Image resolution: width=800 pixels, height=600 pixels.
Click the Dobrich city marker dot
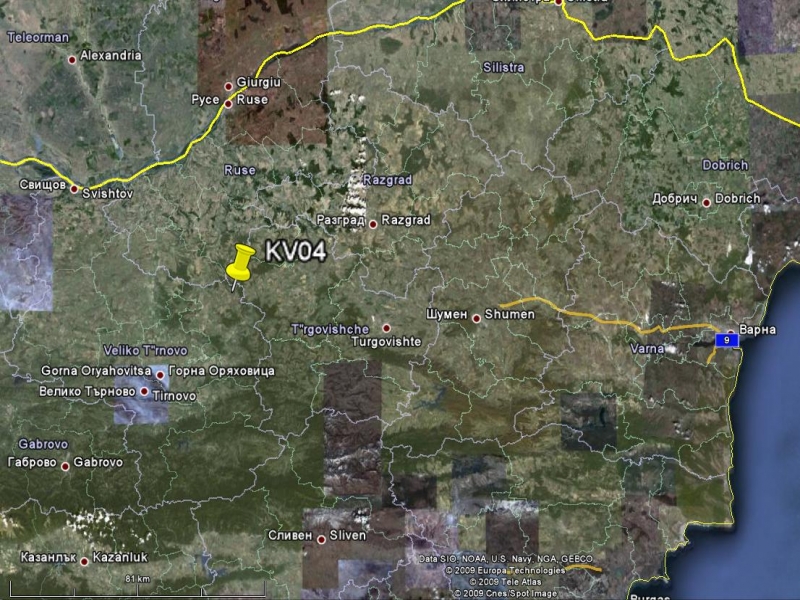click(707, 203)
